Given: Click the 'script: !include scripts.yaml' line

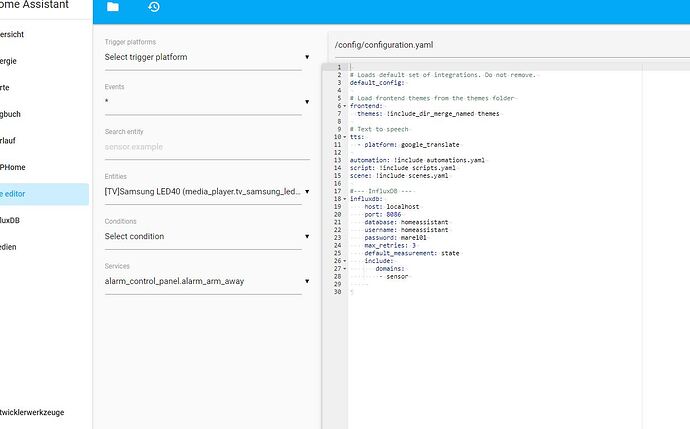Looking at the screenshot, I should point(403,168).
